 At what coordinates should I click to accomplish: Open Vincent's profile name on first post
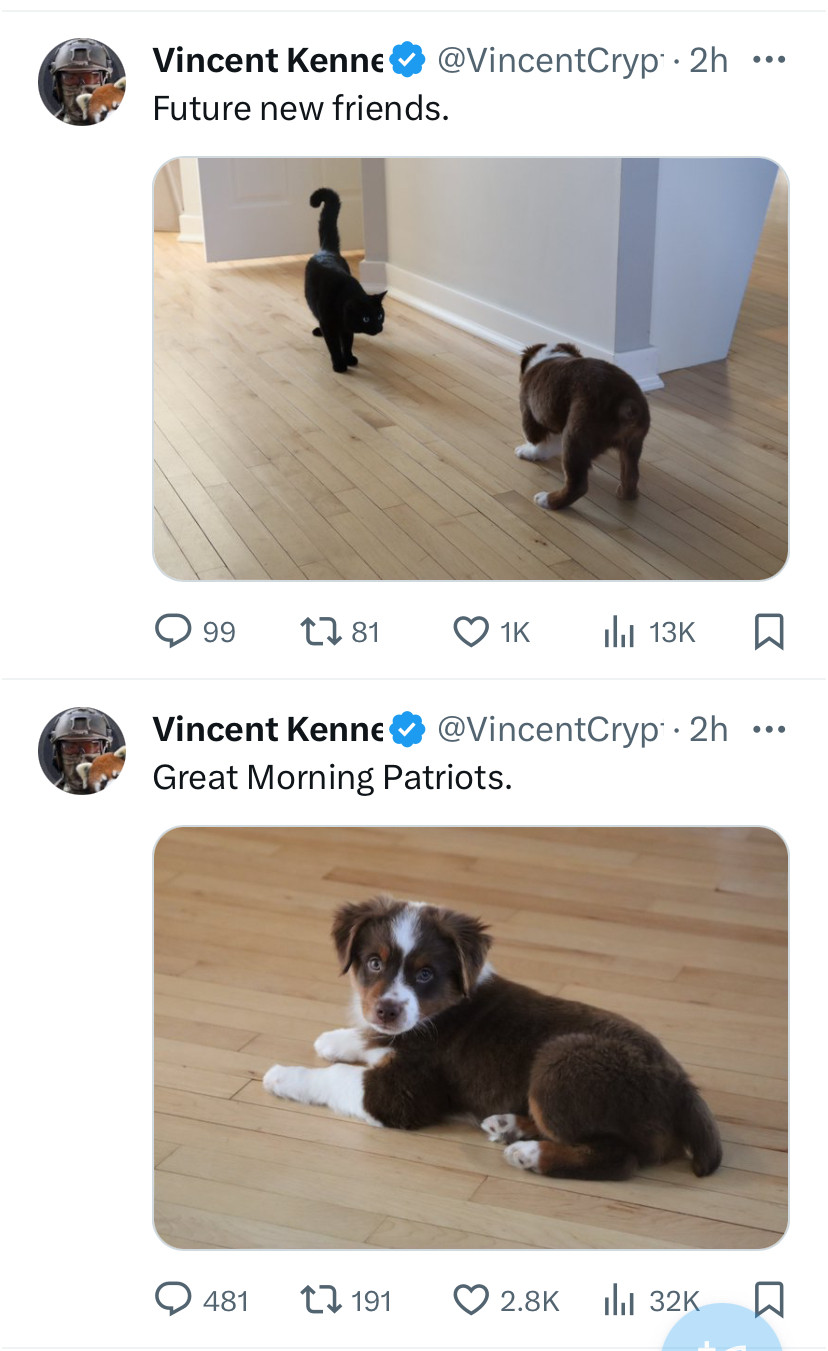point(268,61)
